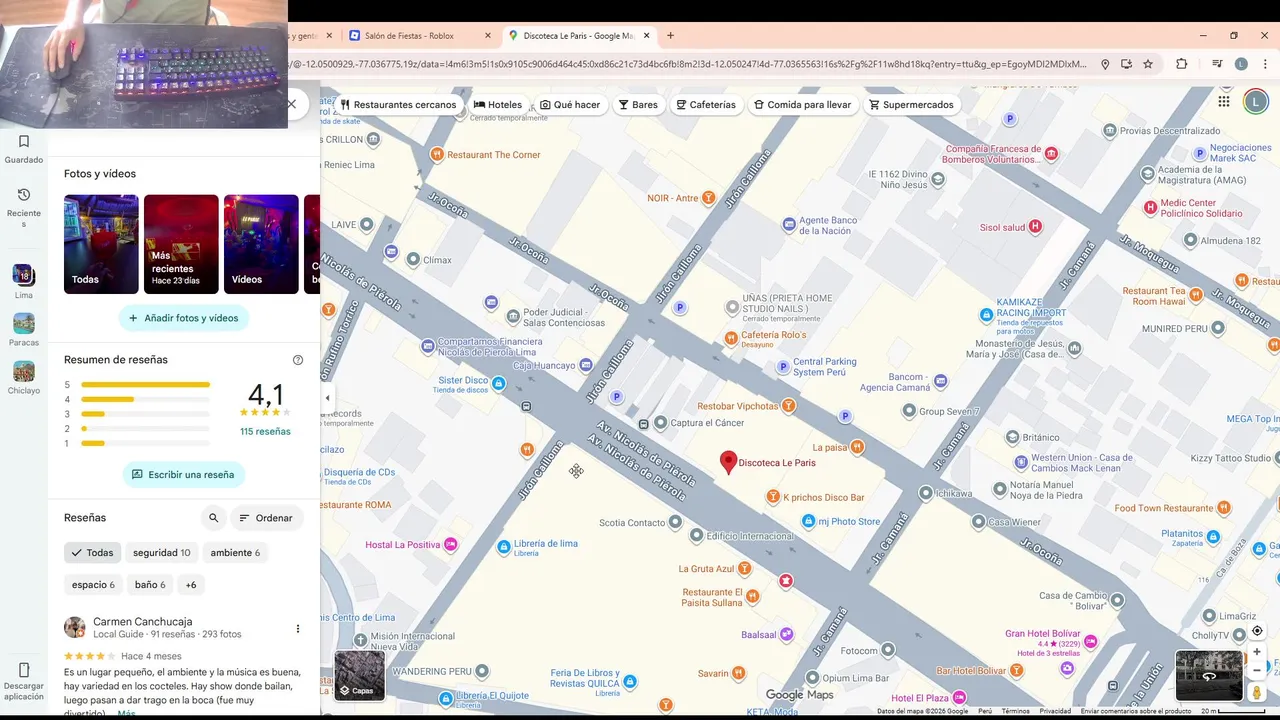This screenshot has width=1280, height=720.
Task: Open the Capas layers thumbnail
Action: [x=359, y=675]
